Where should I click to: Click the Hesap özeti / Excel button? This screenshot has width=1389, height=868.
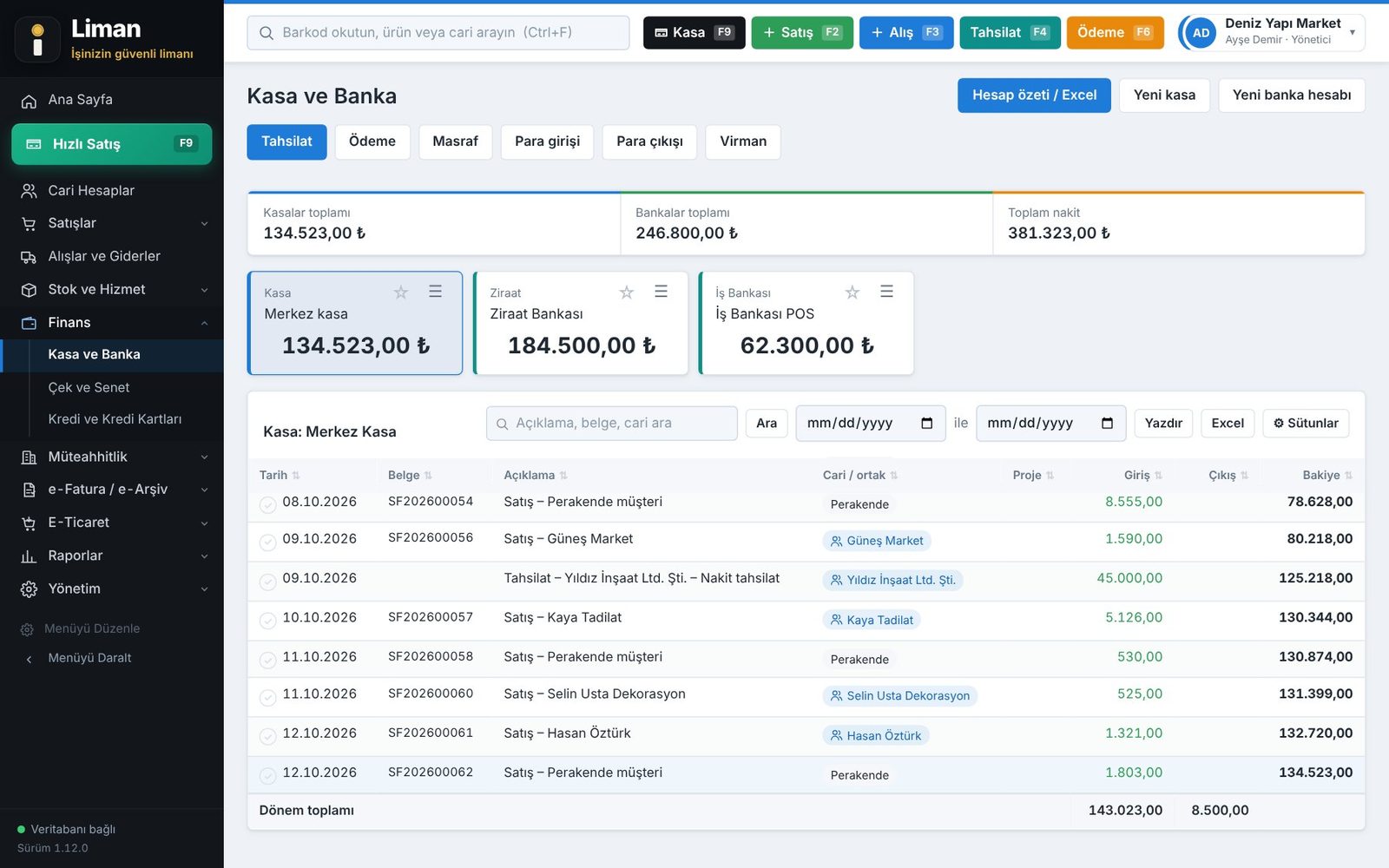(x=1034, y=95)
